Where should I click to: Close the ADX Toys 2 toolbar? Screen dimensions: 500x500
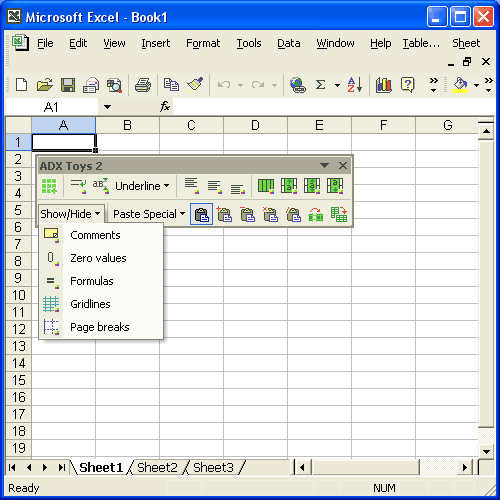point(343,165)
